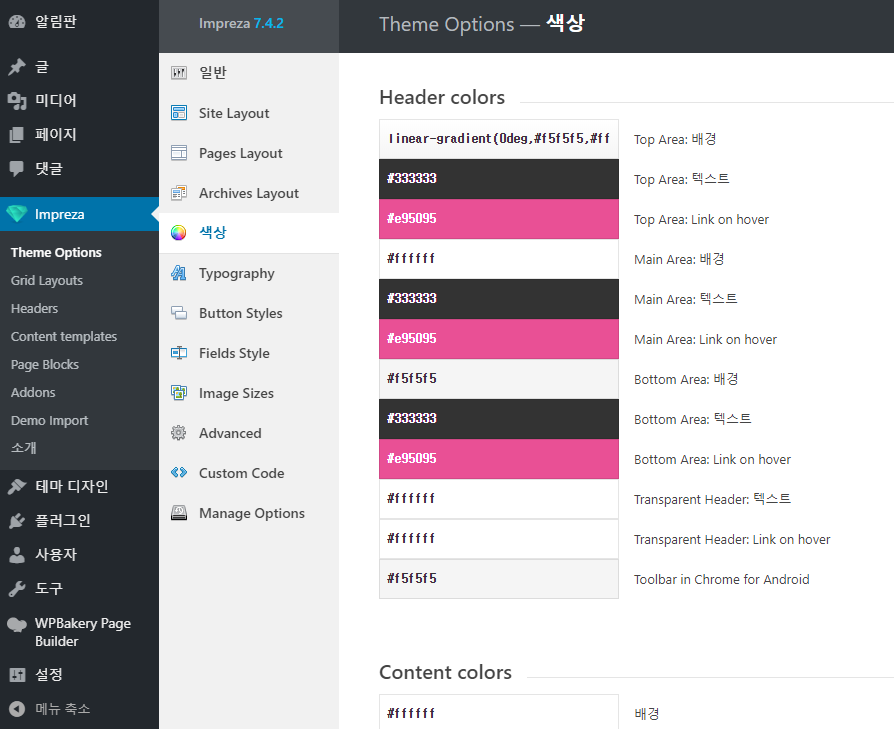Pick Bottom Area 배경 #f5f5f5 color
This screenshot has height=729, width=894.
pyautogui.click(x=499, y=379)
